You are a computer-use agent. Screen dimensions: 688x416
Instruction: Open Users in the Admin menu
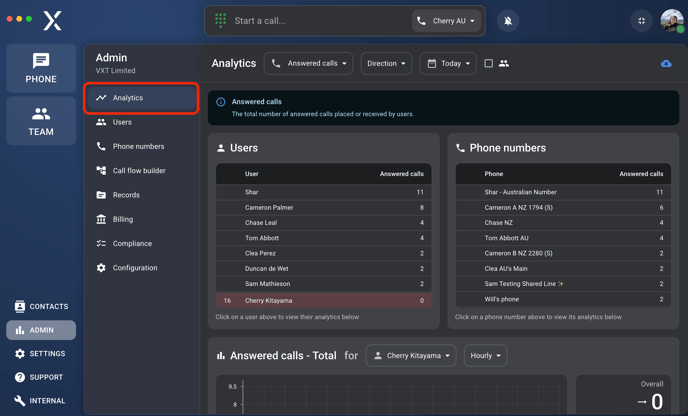141,122
